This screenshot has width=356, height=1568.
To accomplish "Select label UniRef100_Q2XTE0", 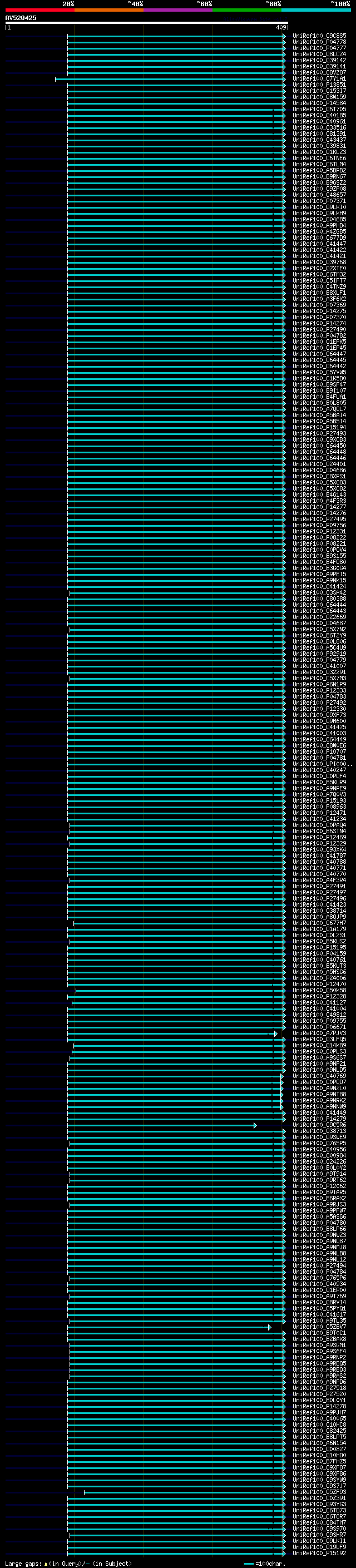I will tap(319, 269).
